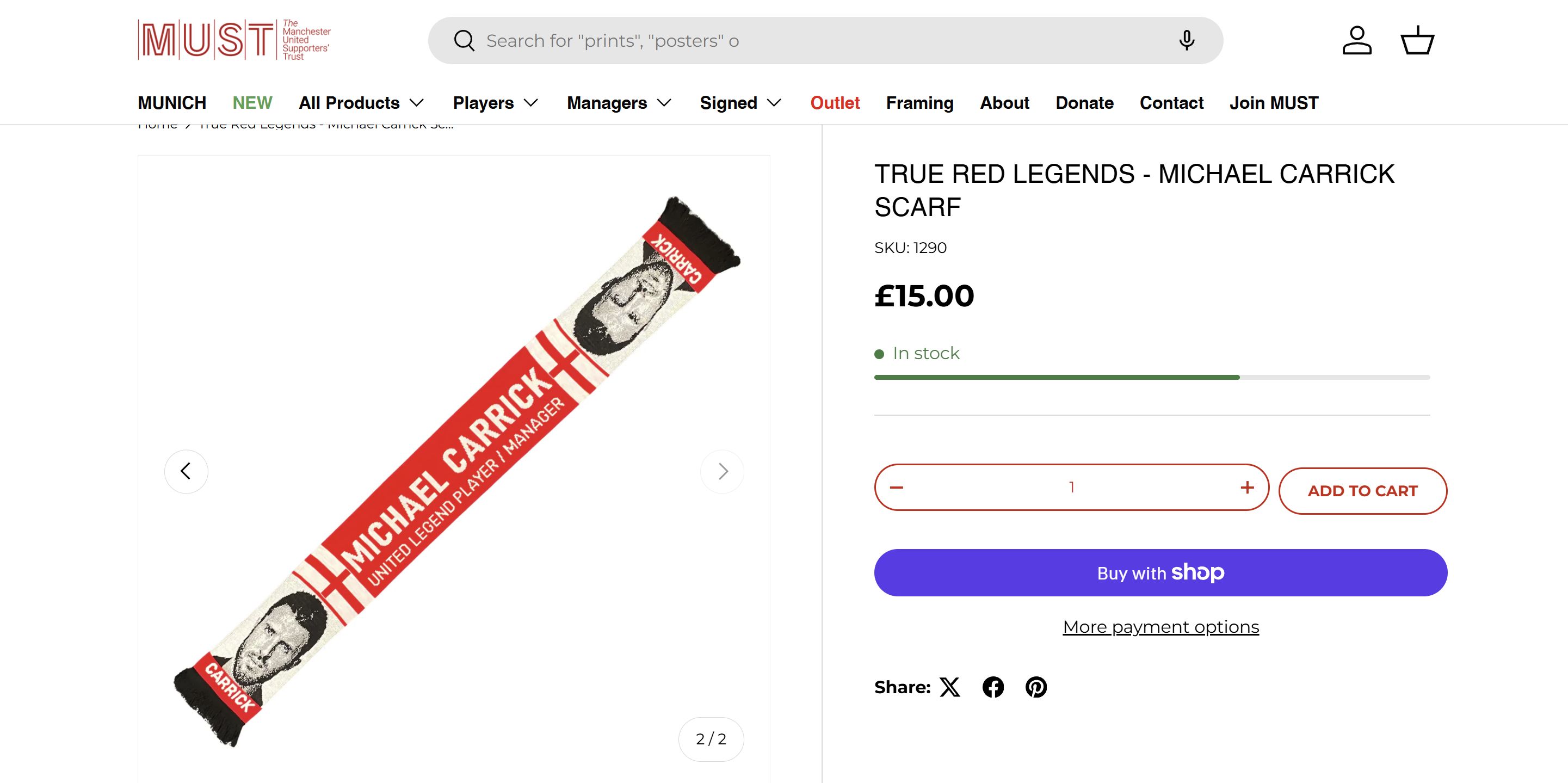Click the MUST logo
The height and width of the screenshot is (783, 1568).
pos(234,40)
